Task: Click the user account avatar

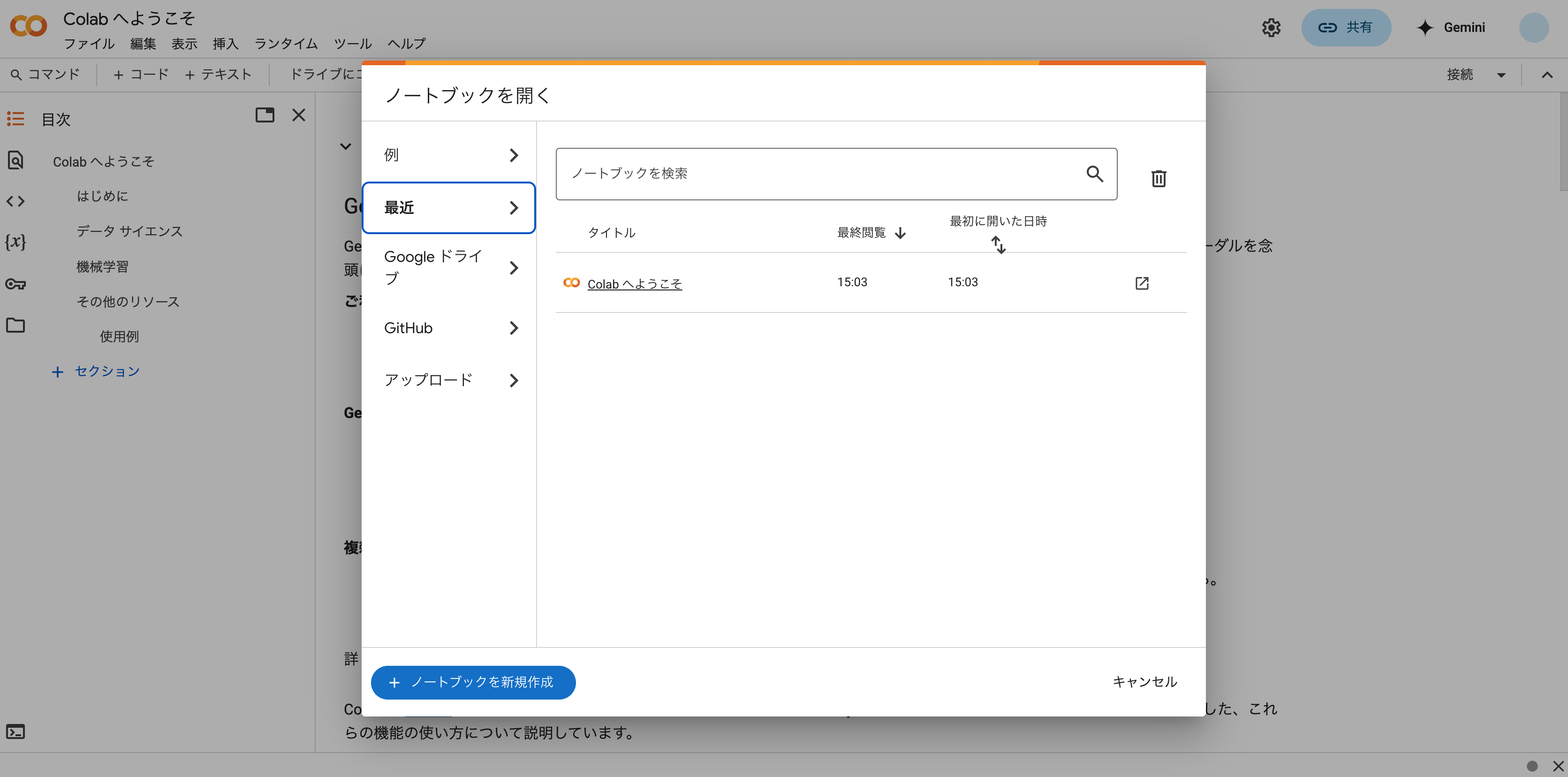Action: (1533, 27)
